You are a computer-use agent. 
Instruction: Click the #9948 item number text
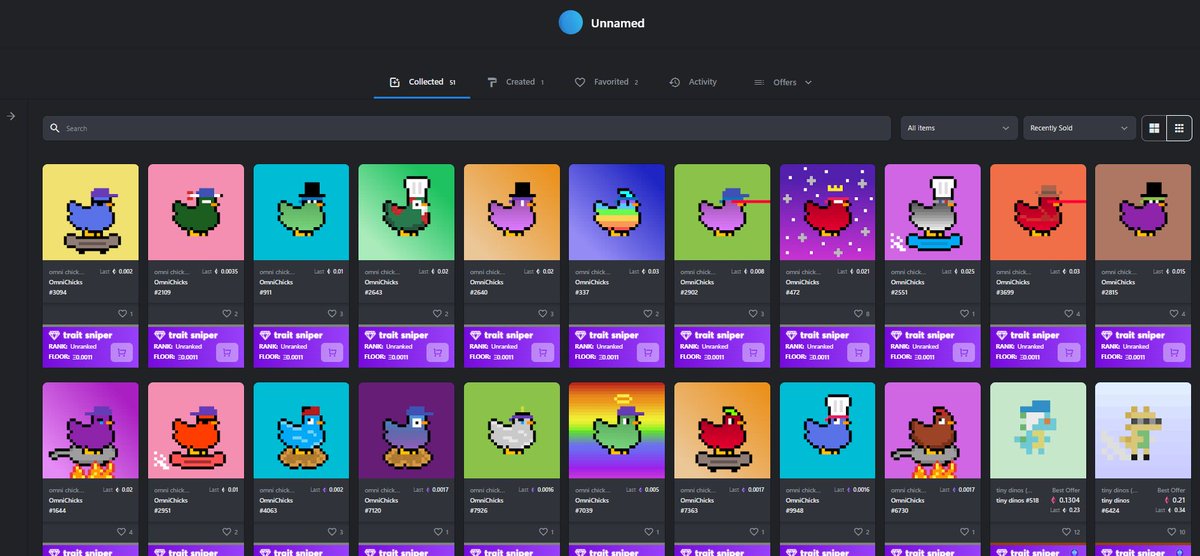point(794,511)
